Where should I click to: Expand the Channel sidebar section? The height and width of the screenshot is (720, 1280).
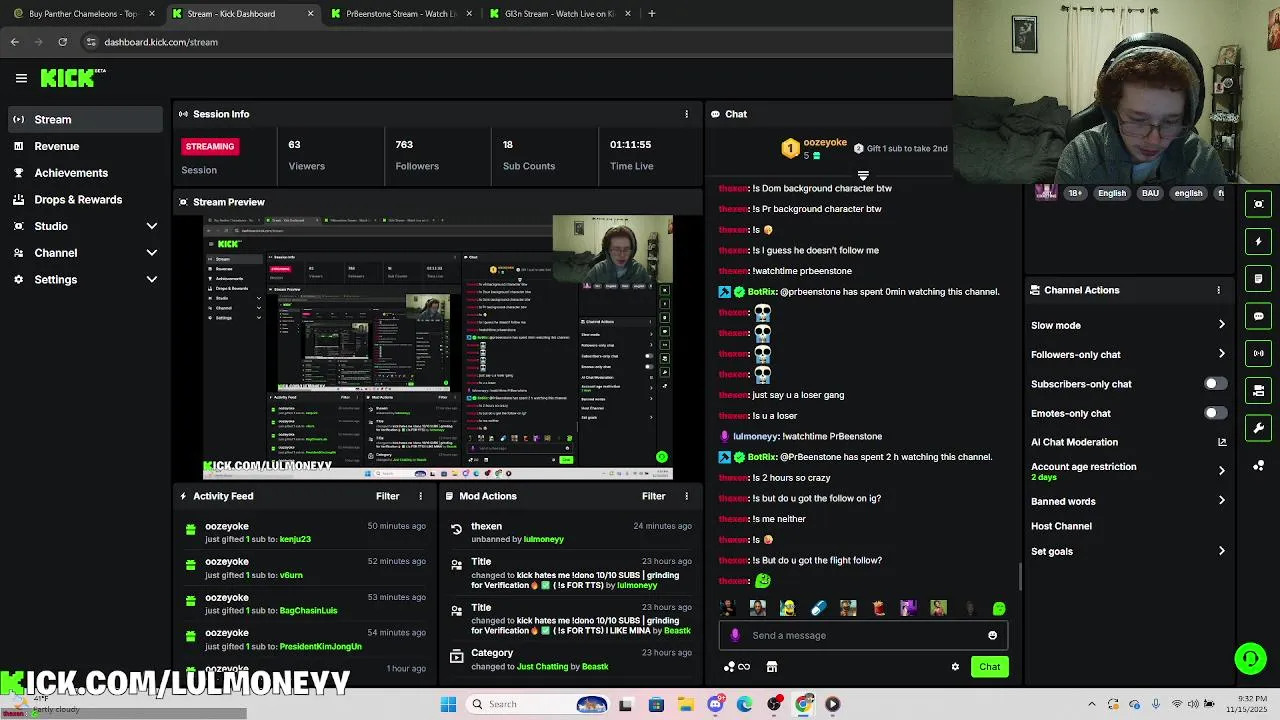152,253
